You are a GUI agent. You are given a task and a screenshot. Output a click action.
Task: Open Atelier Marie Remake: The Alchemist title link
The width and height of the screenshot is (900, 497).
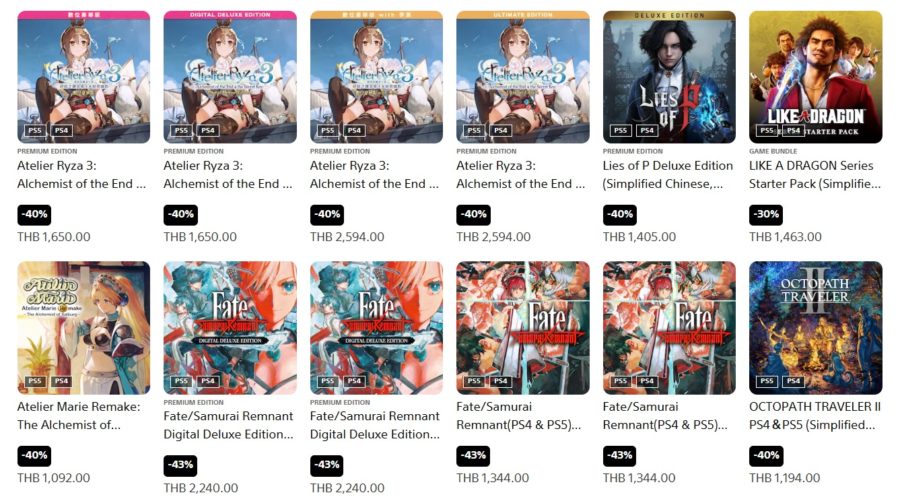pyautogui.click(x=79, y=416)
